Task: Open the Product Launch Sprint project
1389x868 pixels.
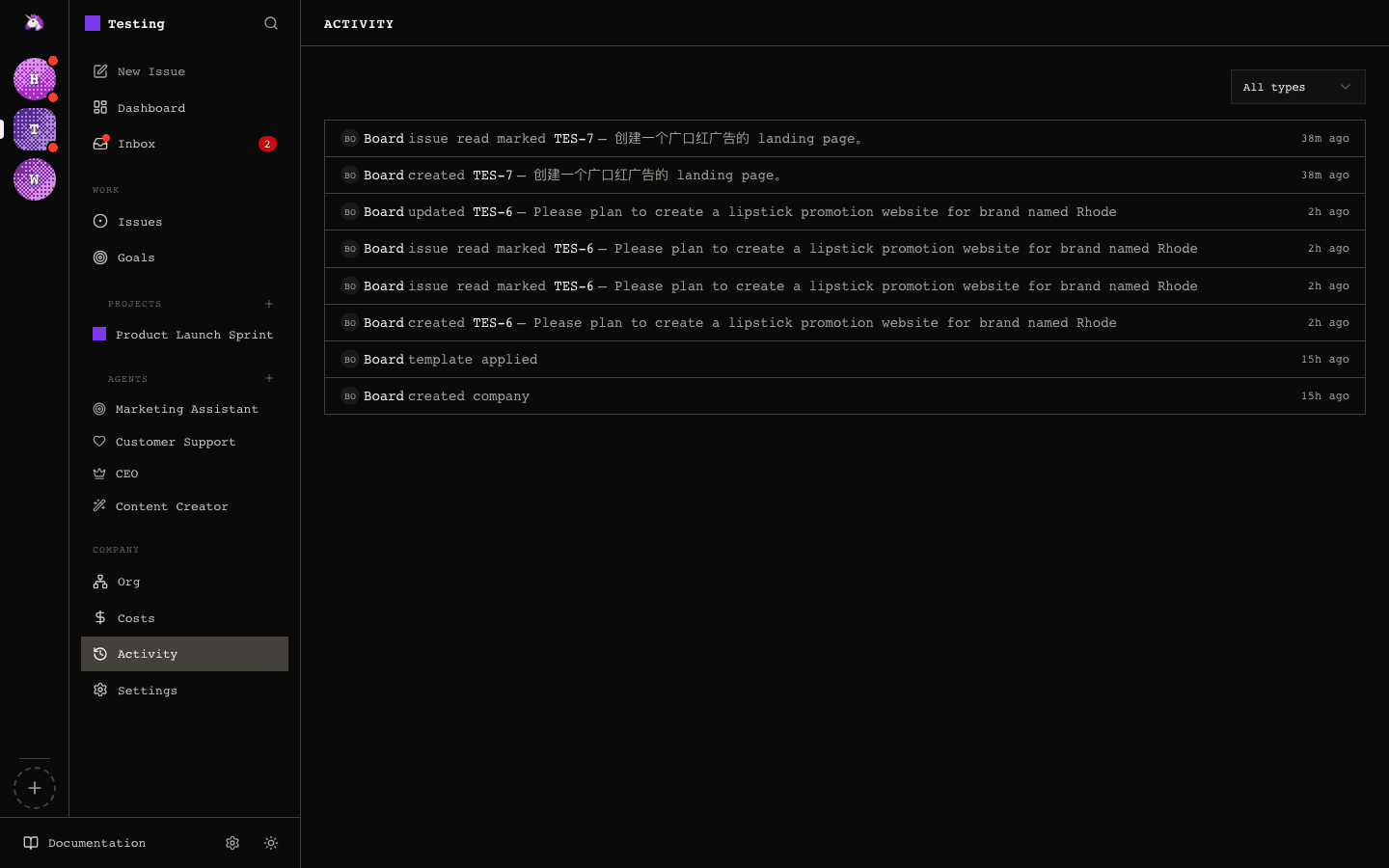Action: point(194,335)
